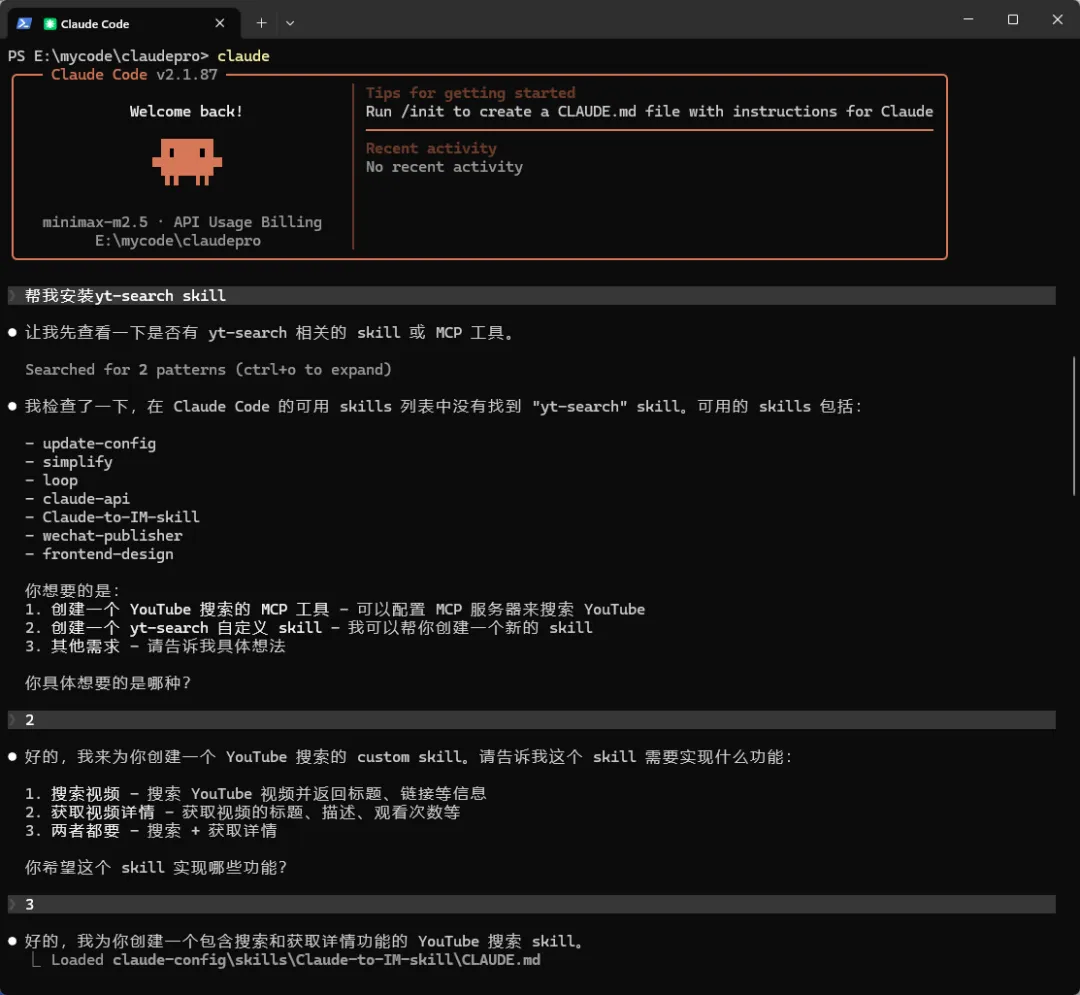Click the "Claude Code v2.1.87" box title
The height and width of the screenshot is (995, 1080).
[x=134, y=75]
